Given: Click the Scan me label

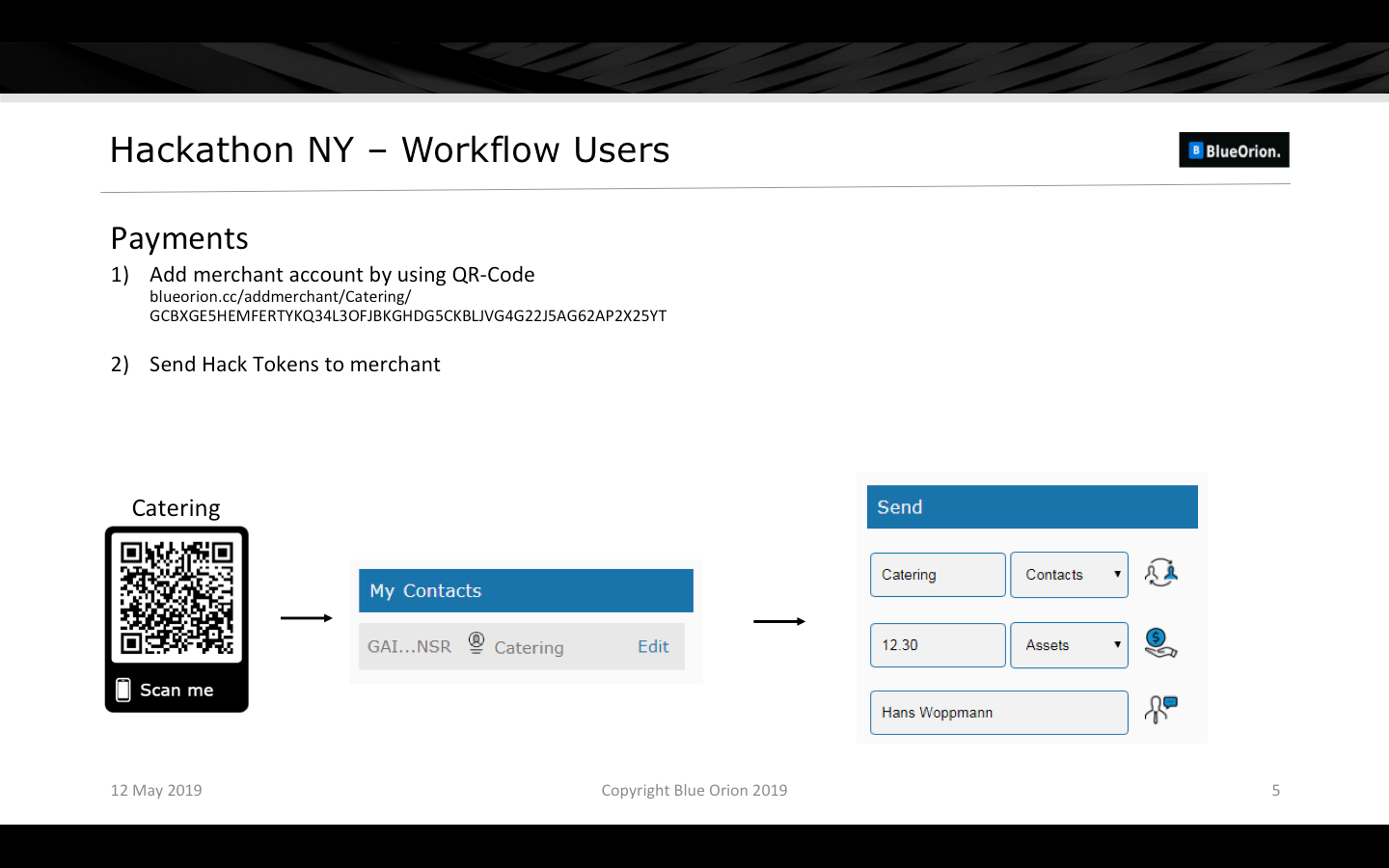Looking at the screenshot, I should pyautogui.click(x=177, y=691).
